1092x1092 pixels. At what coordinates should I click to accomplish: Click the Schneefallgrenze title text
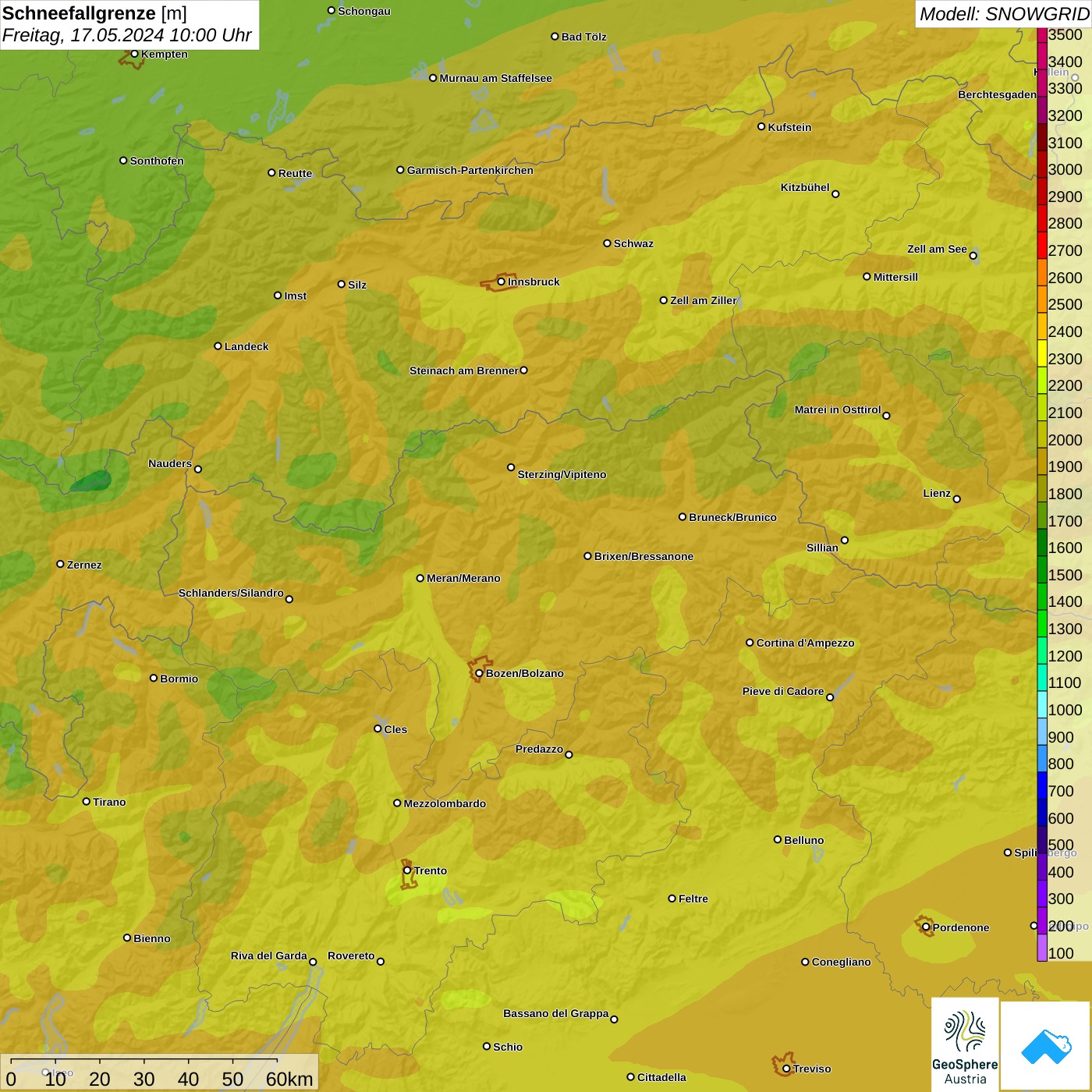coord(79,13)
